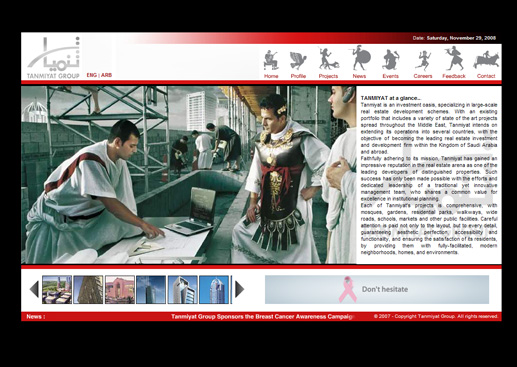Open the first project thumbnail
The width and height of the screenshot is (517, 367).
tap(57, 289)
